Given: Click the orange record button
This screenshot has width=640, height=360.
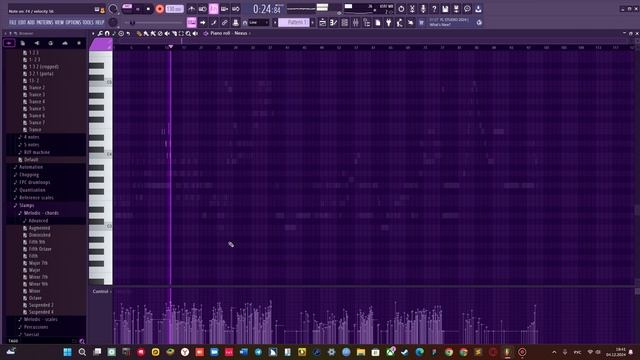Looking at the screenshot, I should [159, 9].
